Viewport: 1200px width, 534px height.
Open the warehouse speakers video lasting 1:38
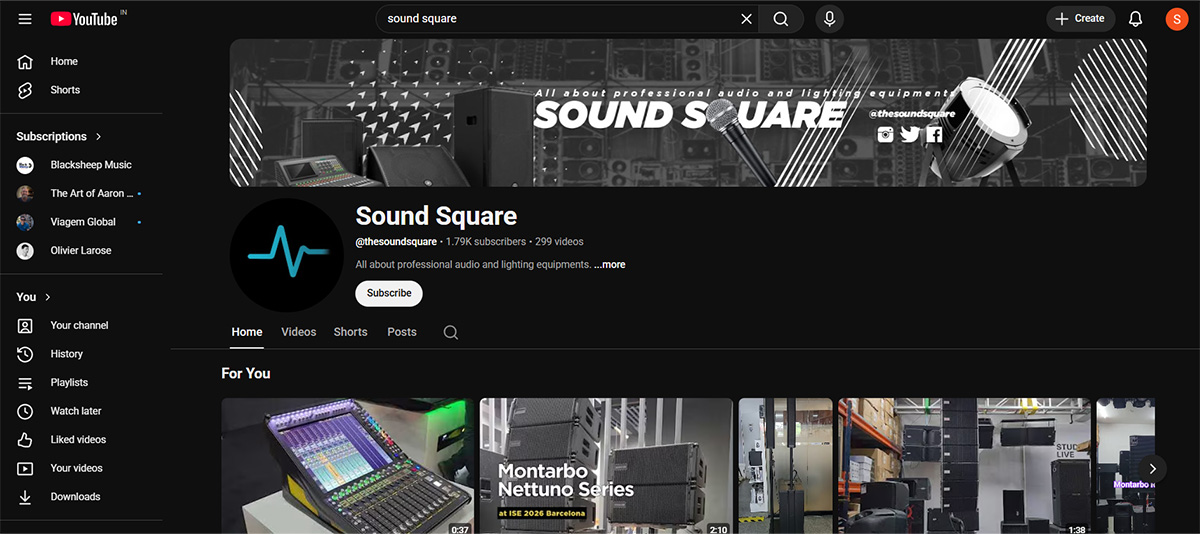[965, 466]
